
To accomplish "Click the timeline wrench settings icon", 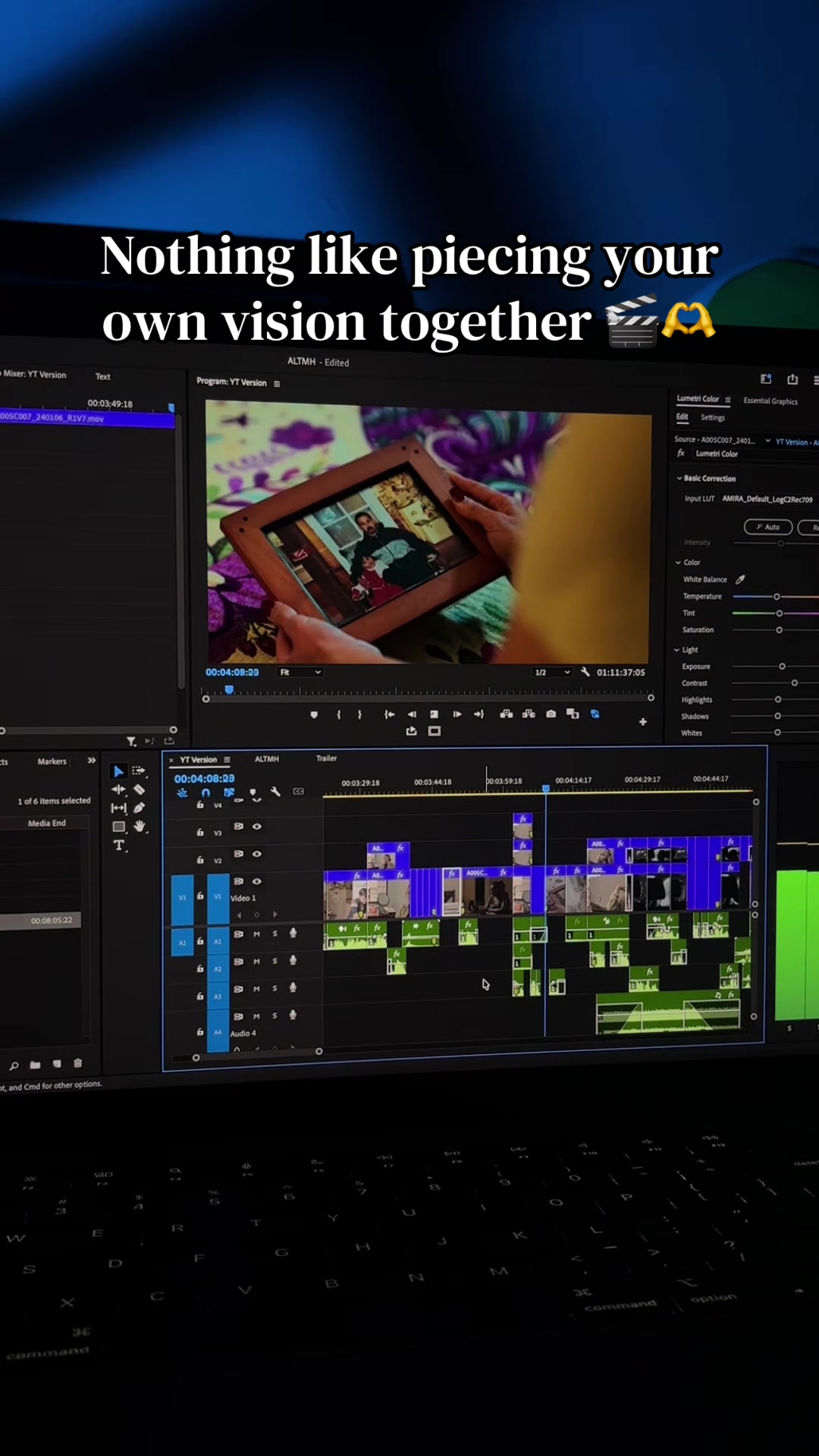I will pos(275,792).
